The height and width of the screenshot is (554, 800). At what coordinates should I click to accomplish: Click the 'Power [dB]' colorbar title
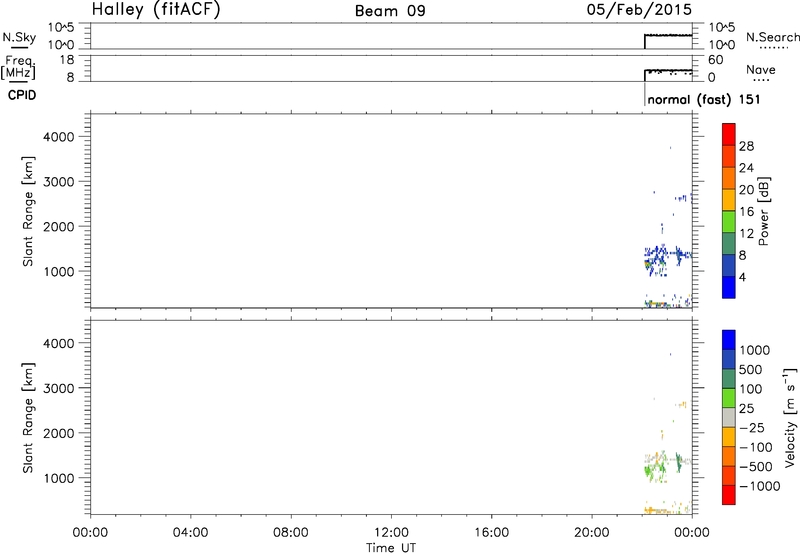764,211
